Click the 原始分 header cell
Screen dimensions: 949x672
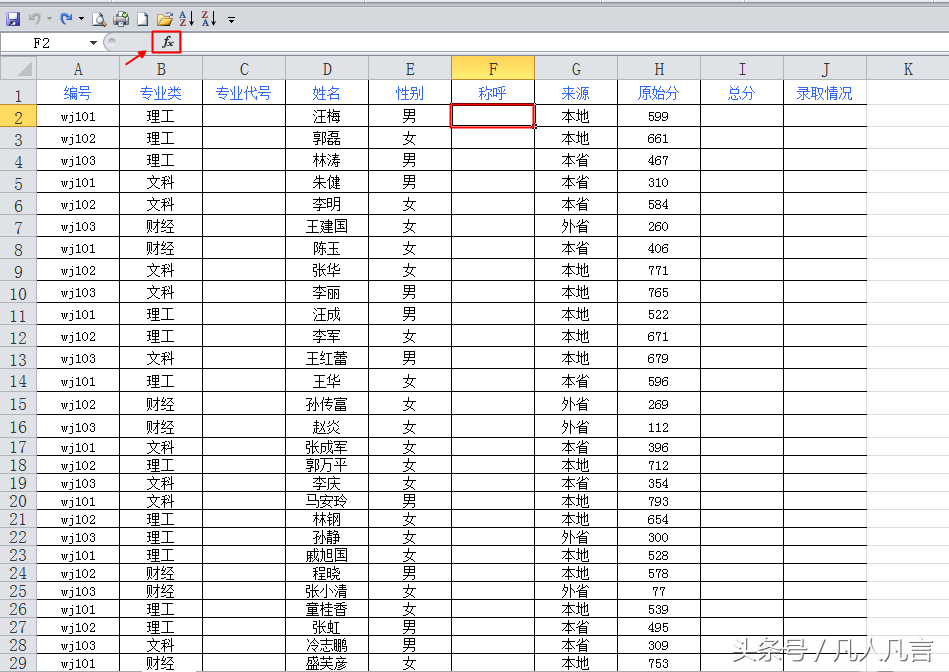(659, 93)
